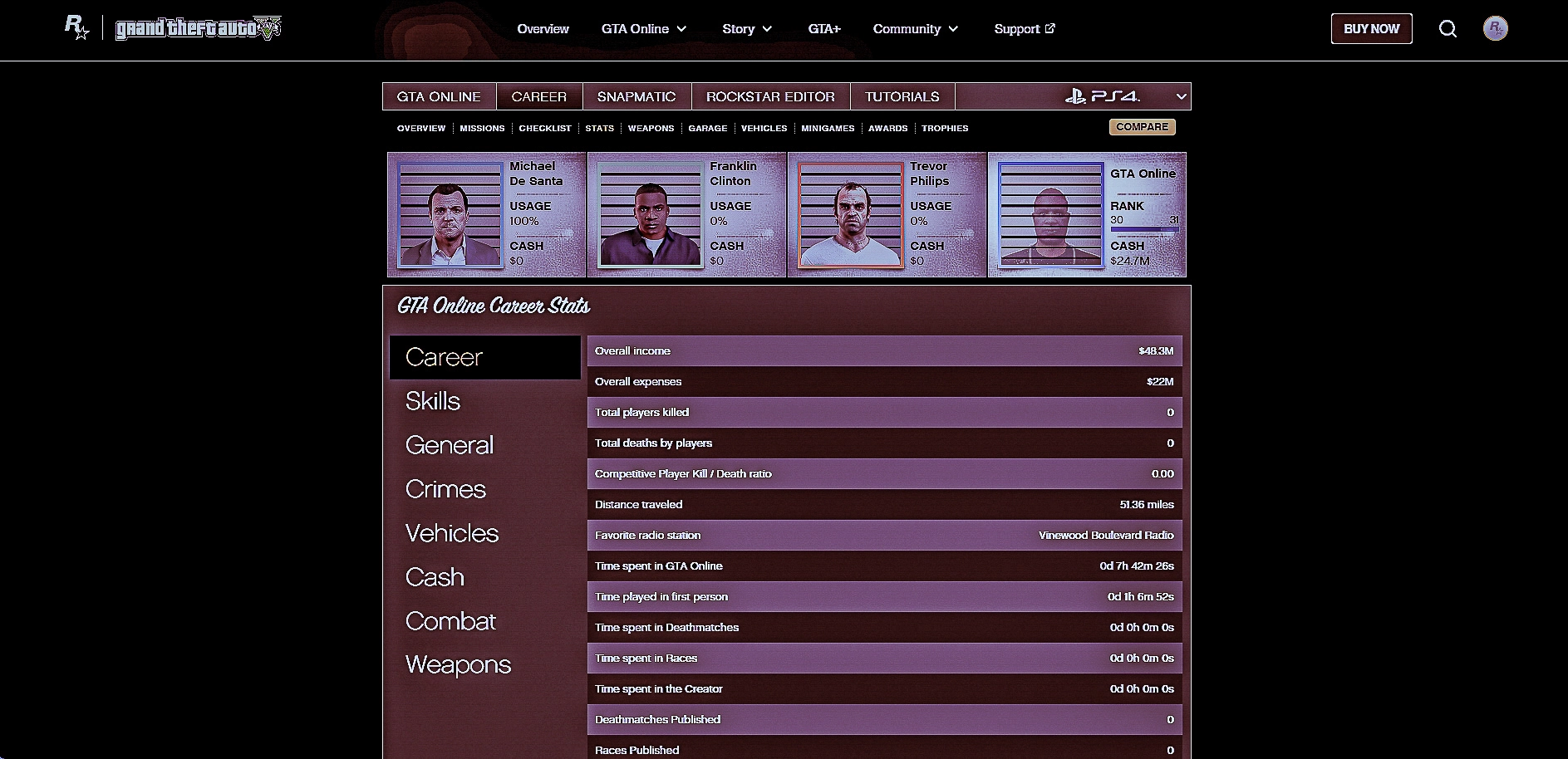The height and width of the screenshot is (759, 1568).
Task: Click the GTA Online rank progress bar
Action: (x=1144, y=230)
